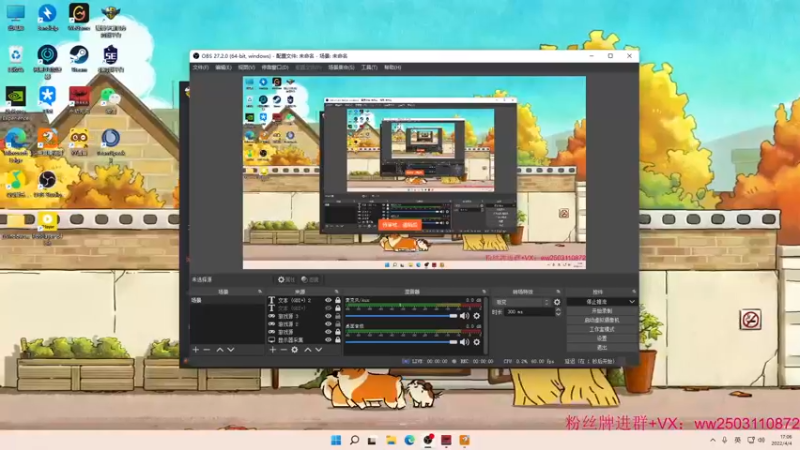The width and height of the screenshot is (800, 450).
Task: Open the 工具(T) menu
Action: (369, 67)
